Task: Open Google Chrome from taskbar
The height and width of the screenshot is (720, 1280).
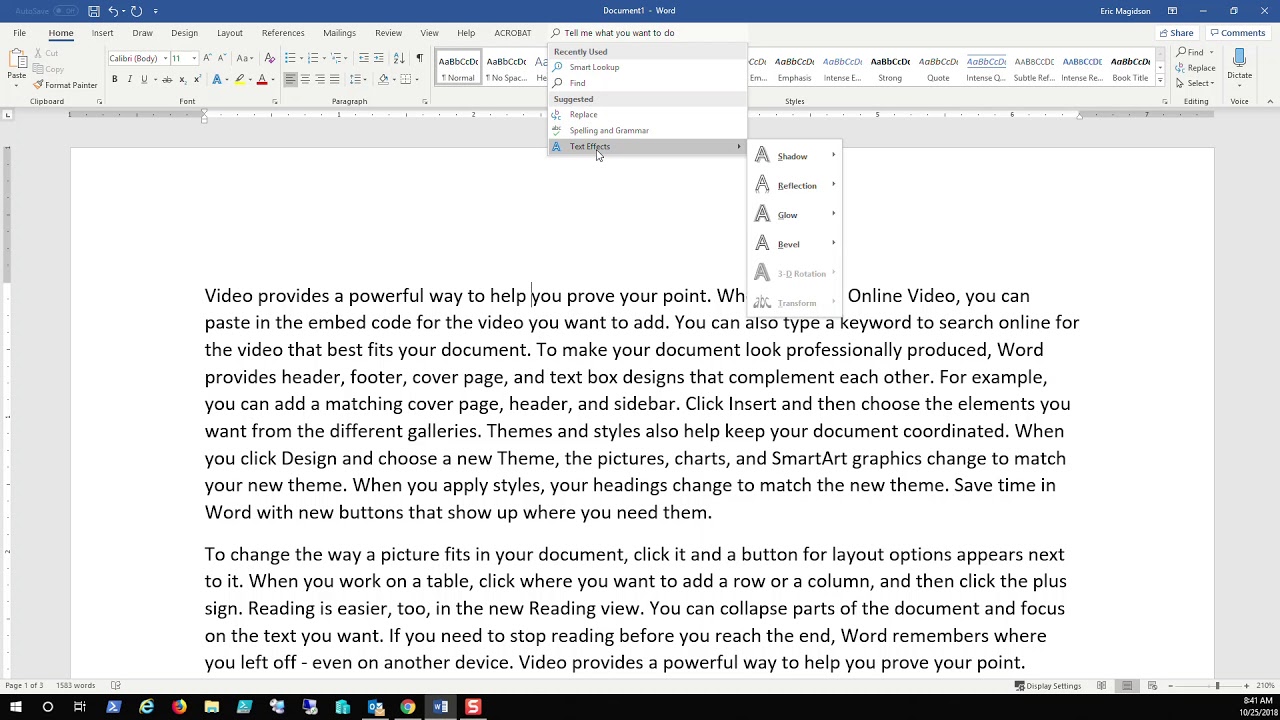Action: (x=408, y=707)
